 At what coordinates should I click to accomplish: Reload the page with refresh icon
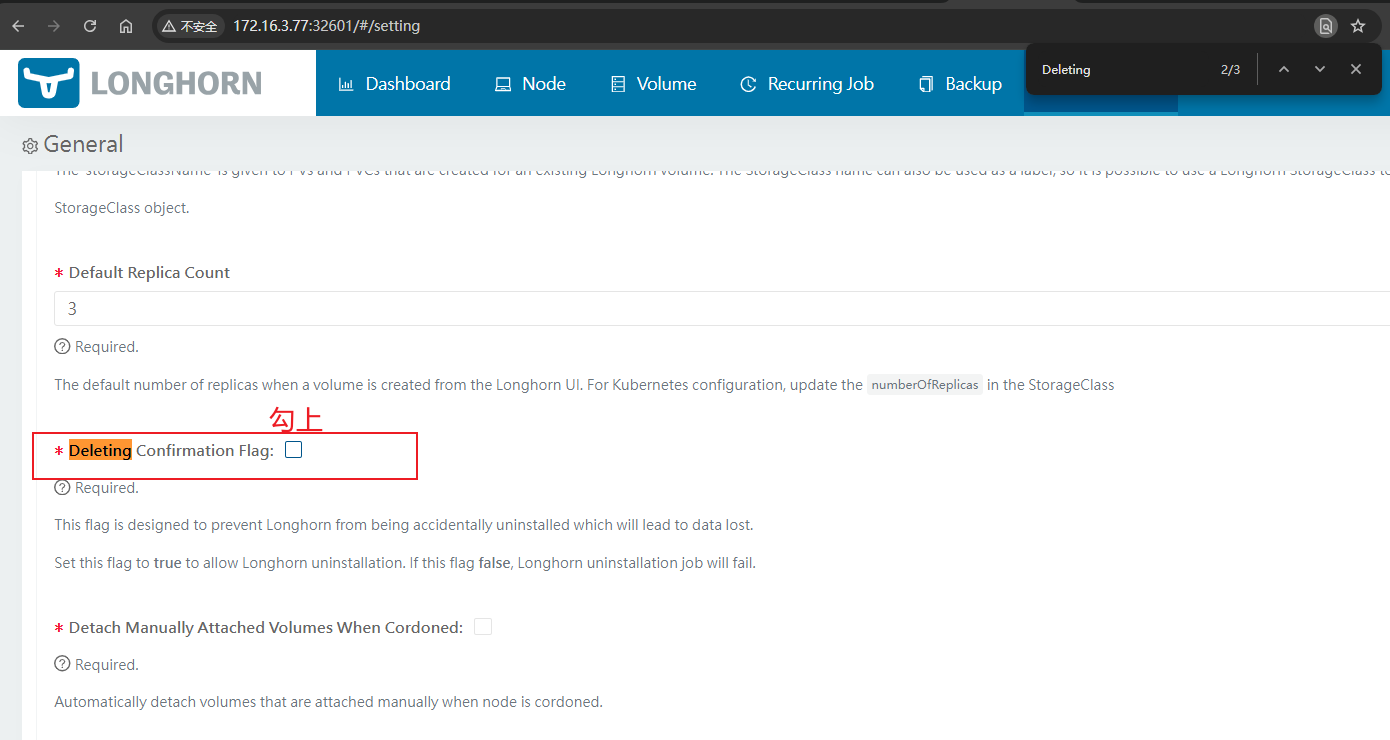pyautogui.click(x=90, y=26)
